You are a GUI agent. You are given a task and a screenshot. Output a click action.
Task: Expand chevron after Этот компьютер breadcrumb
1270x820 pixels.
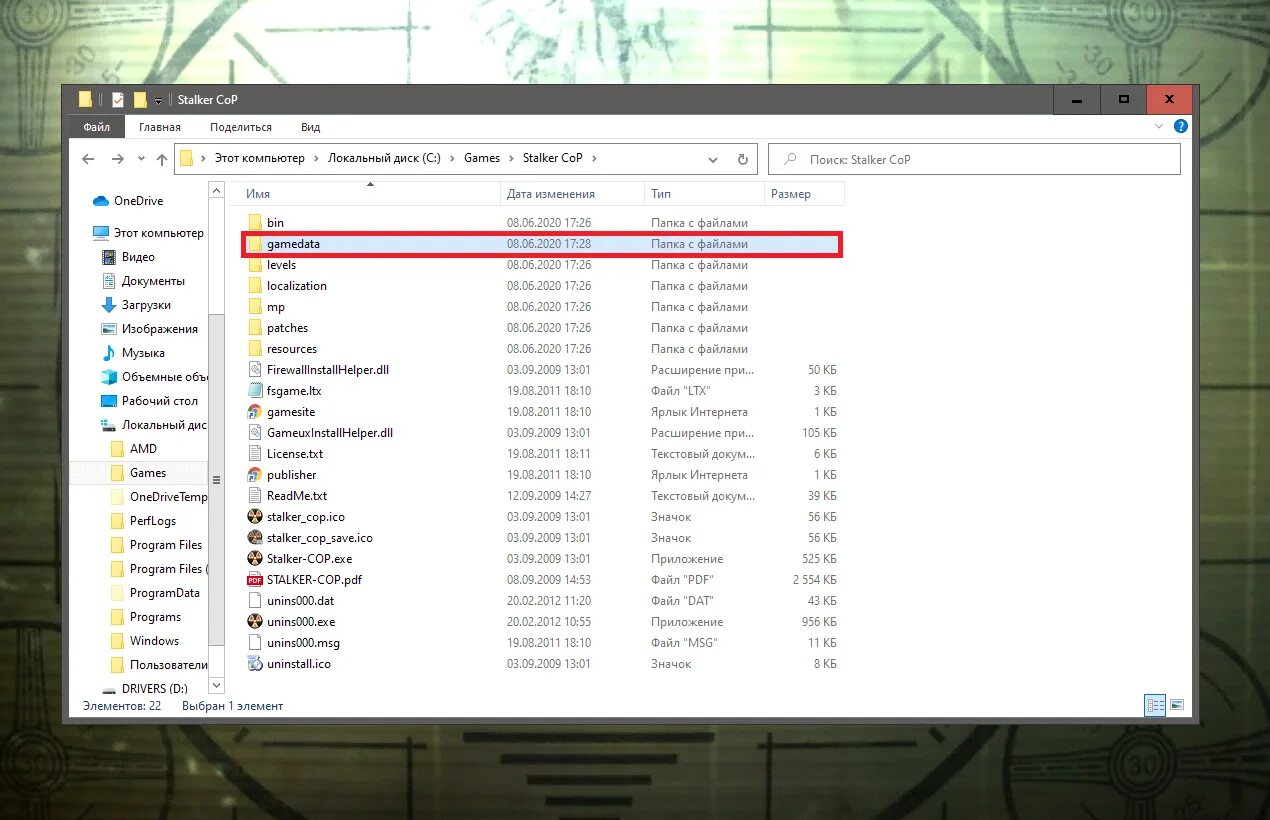316,158
